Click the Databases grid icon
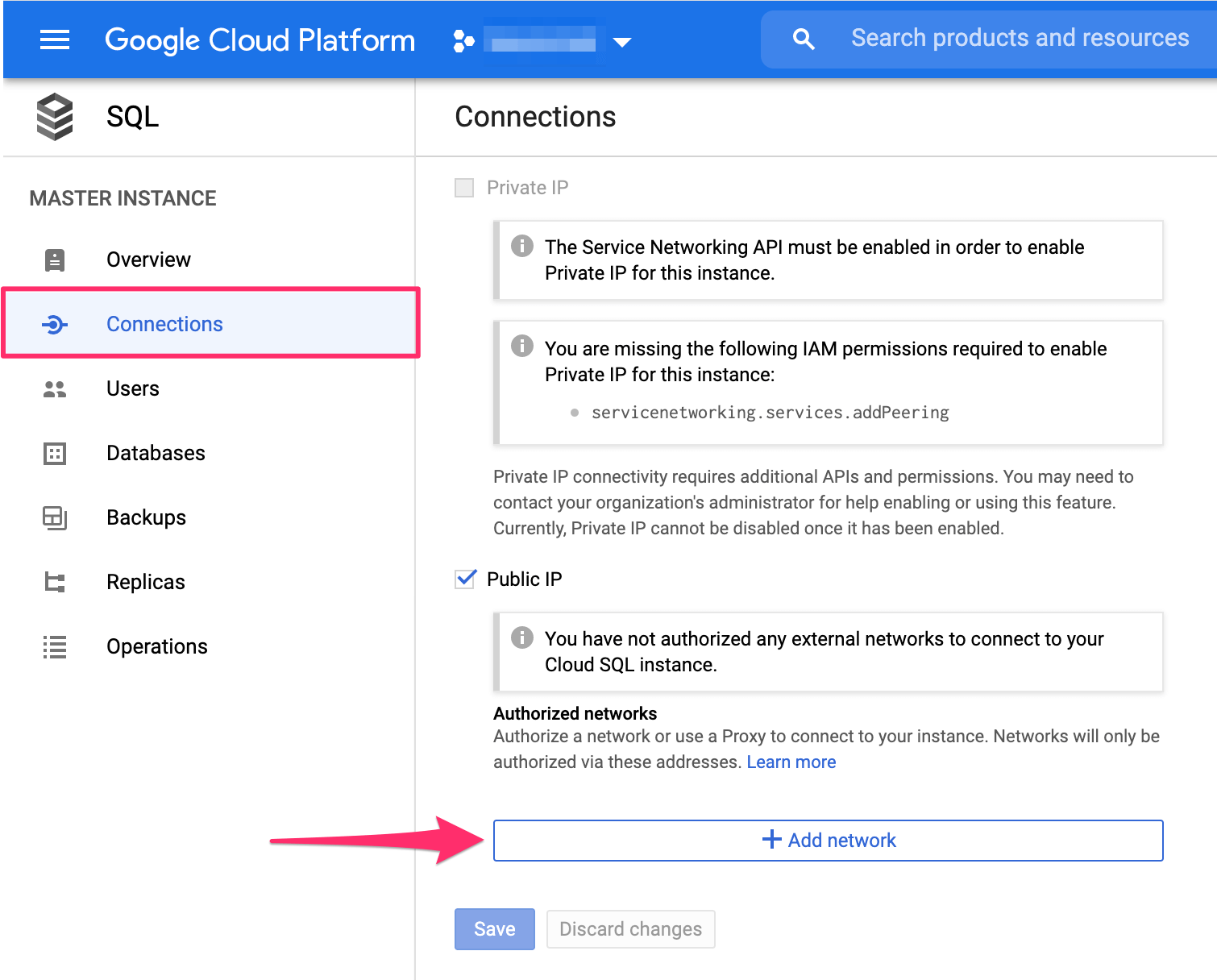 53,453
